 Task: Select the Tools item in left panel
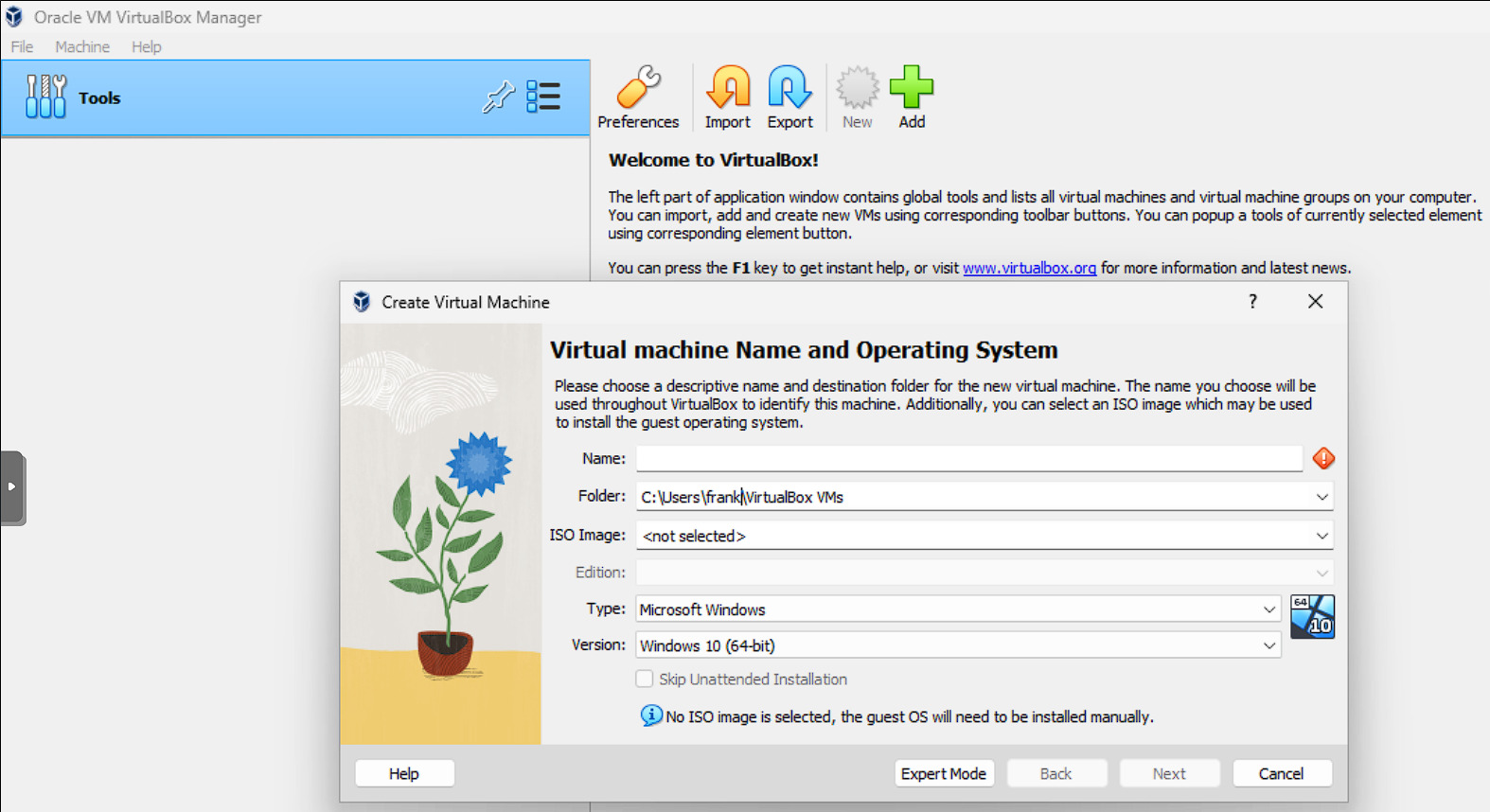click(295, 97)
